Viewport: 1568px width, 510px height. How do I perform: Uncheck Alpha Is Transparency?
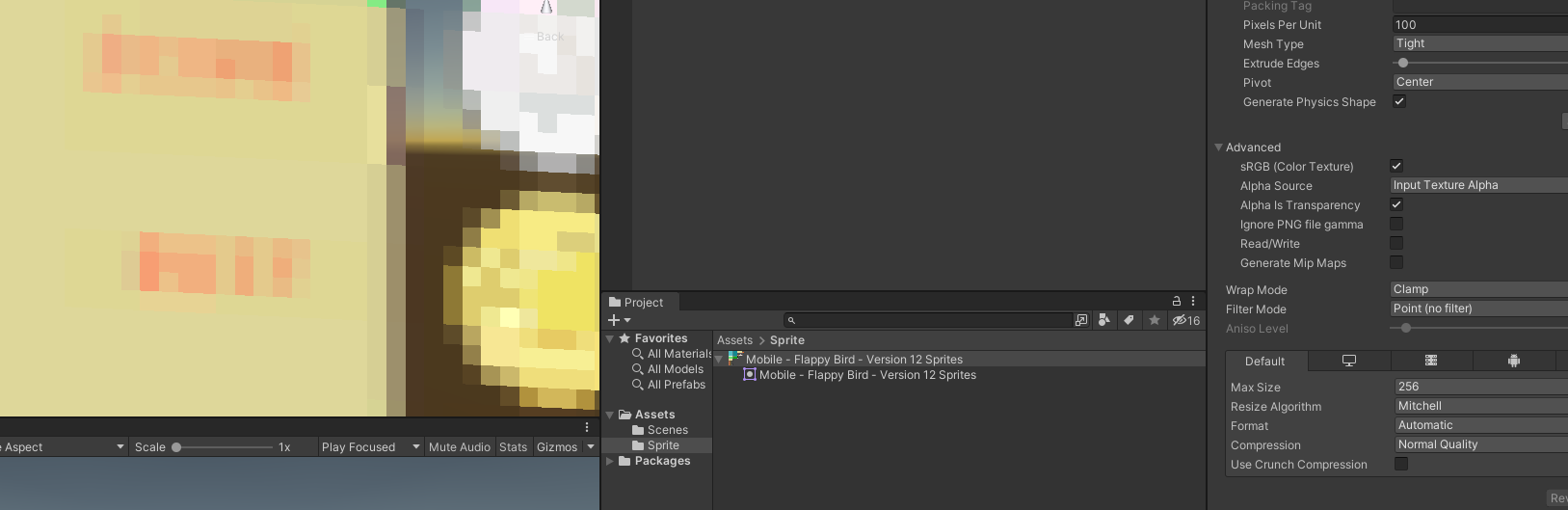coord(1396,204)
